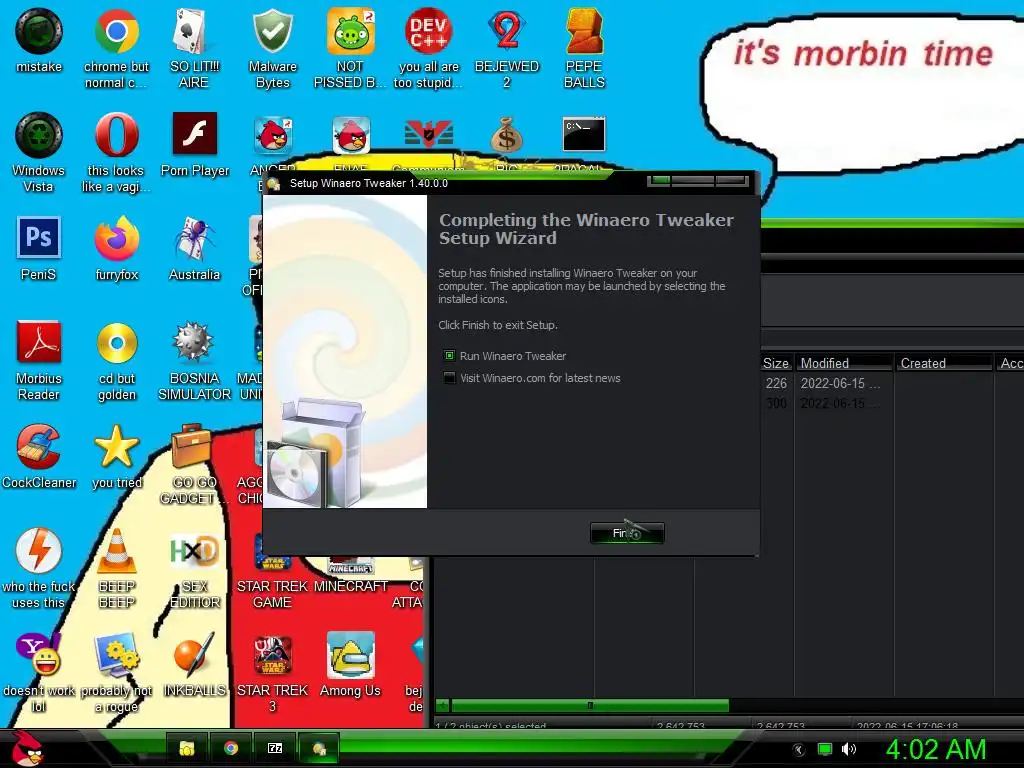Open the MINECRAFT desktop icon
The image size is (1024, 768).
point(351,577)
